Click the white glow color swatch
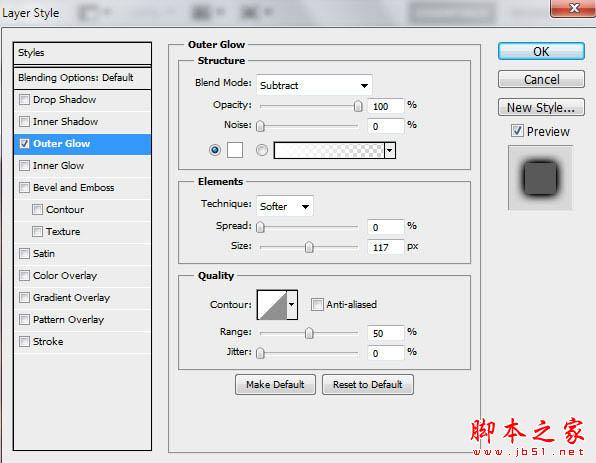Image resolution: width=596 pixels, height=463 pixels. tap(235, 150)
